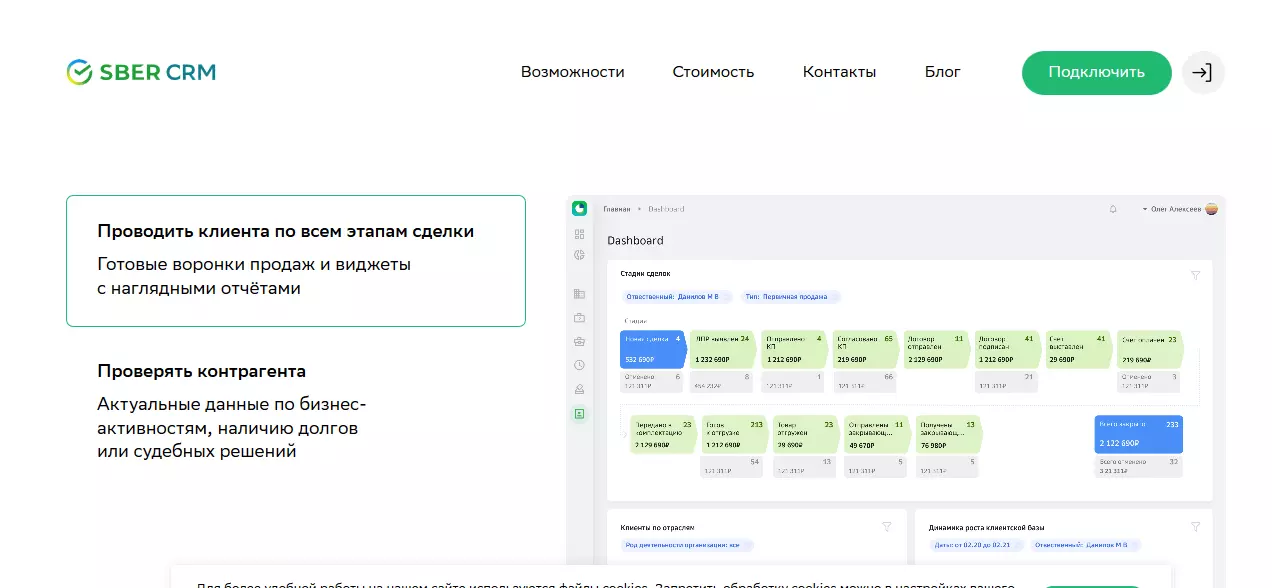
Task: Select the 'ЛПР выявлен 24' stage card
Action: [722, 349]
